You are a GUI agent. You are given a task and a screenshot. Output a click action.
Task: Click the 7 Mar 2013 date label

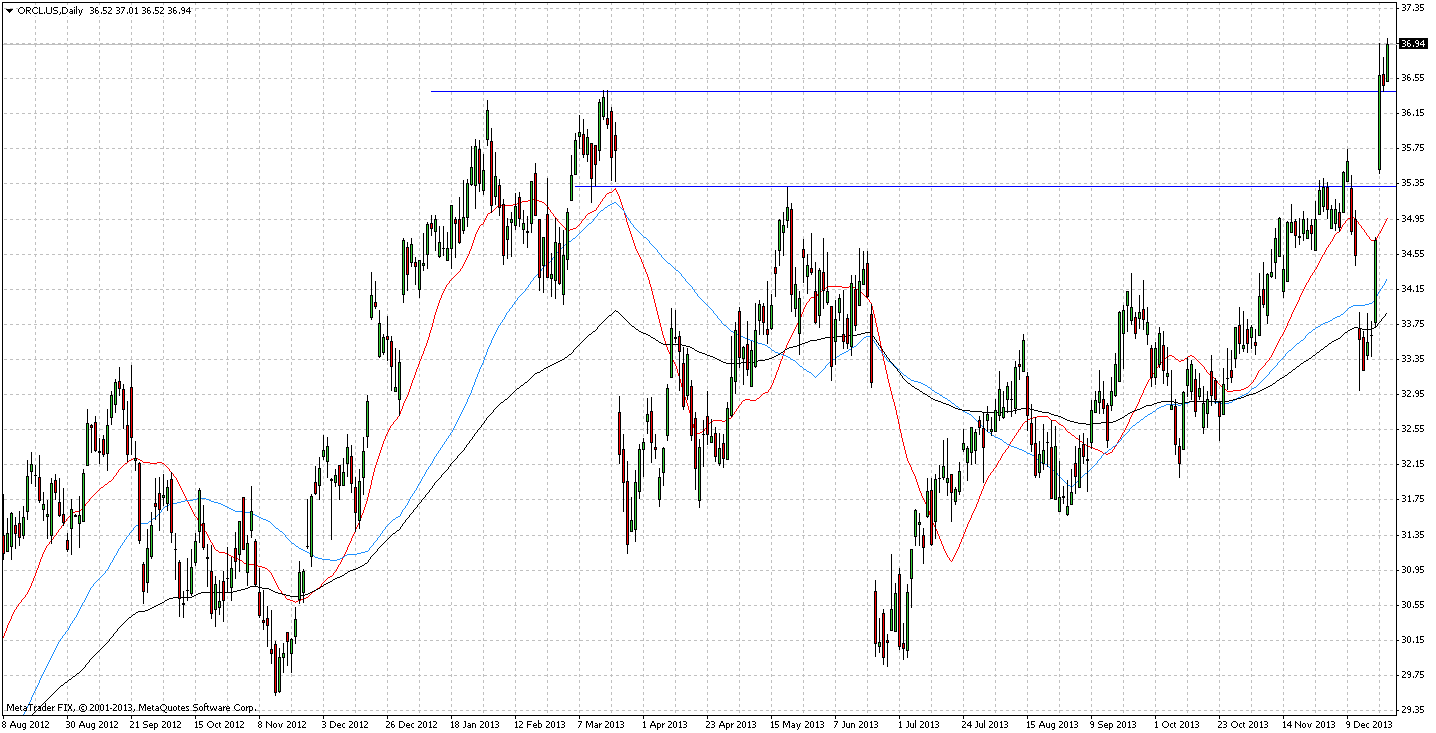click(x=602, y=724)
